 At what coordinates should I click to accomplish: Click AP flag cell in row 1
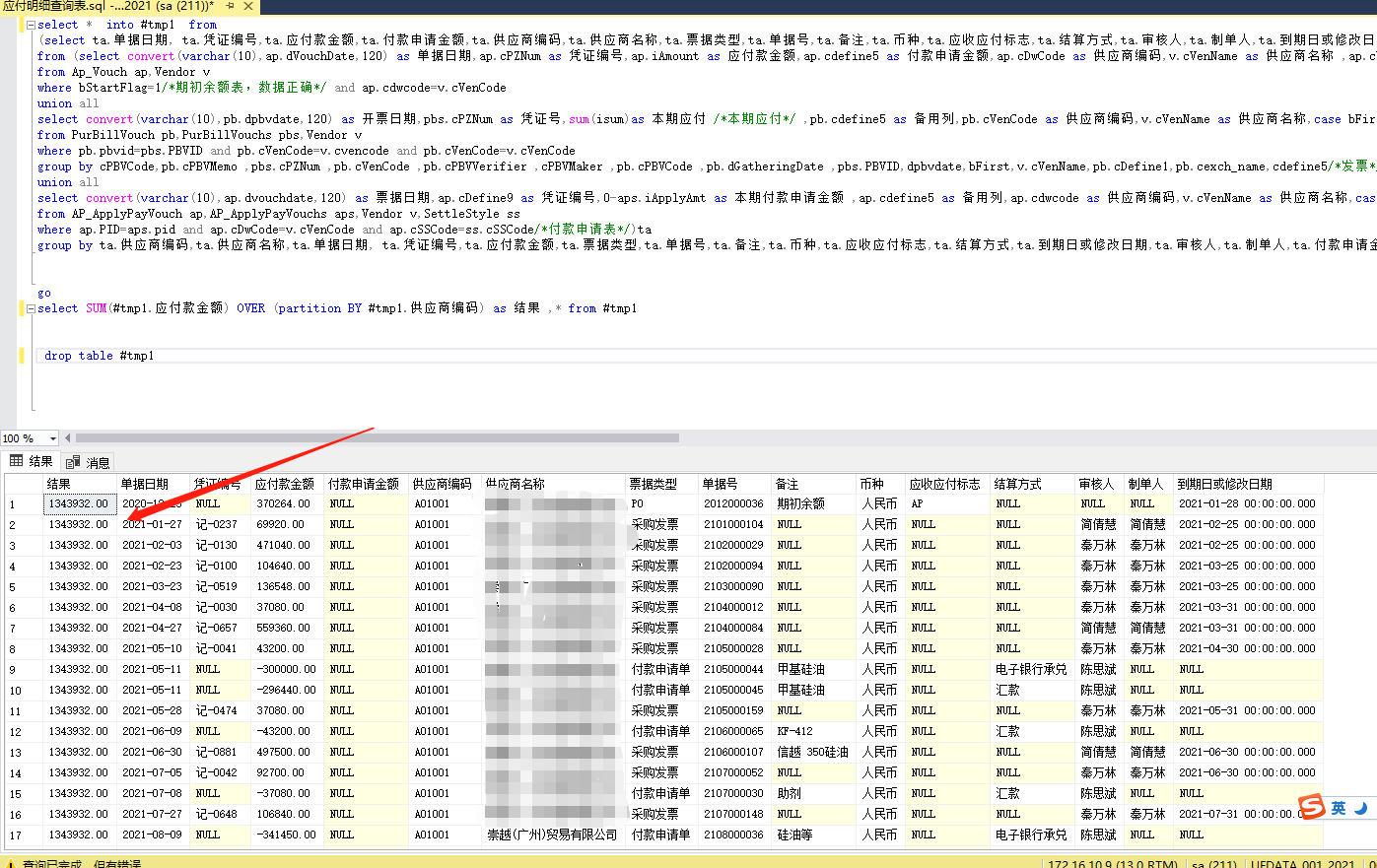coord(948,503)
